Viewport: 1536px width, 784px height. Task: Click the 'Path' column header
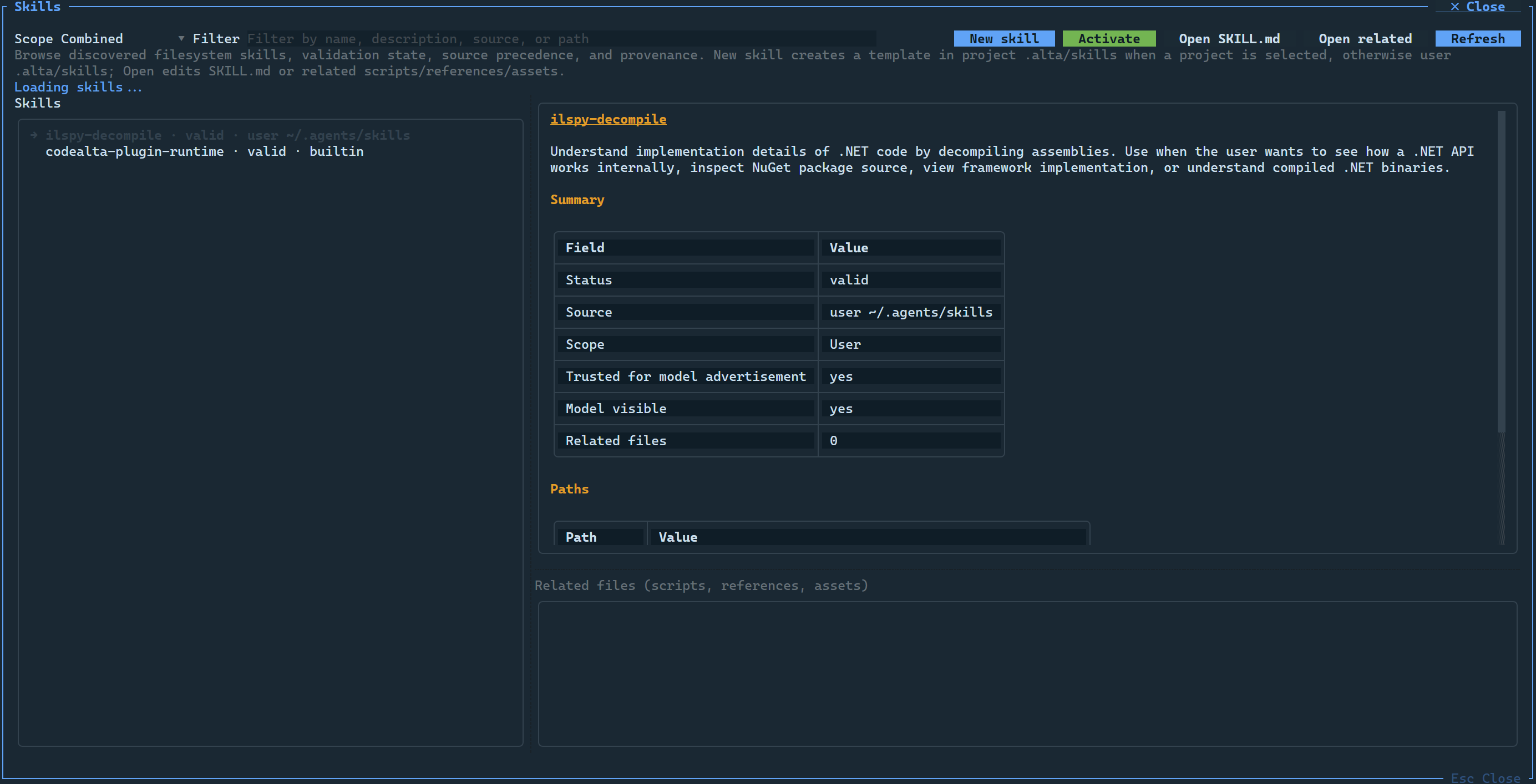coord(600,537)
